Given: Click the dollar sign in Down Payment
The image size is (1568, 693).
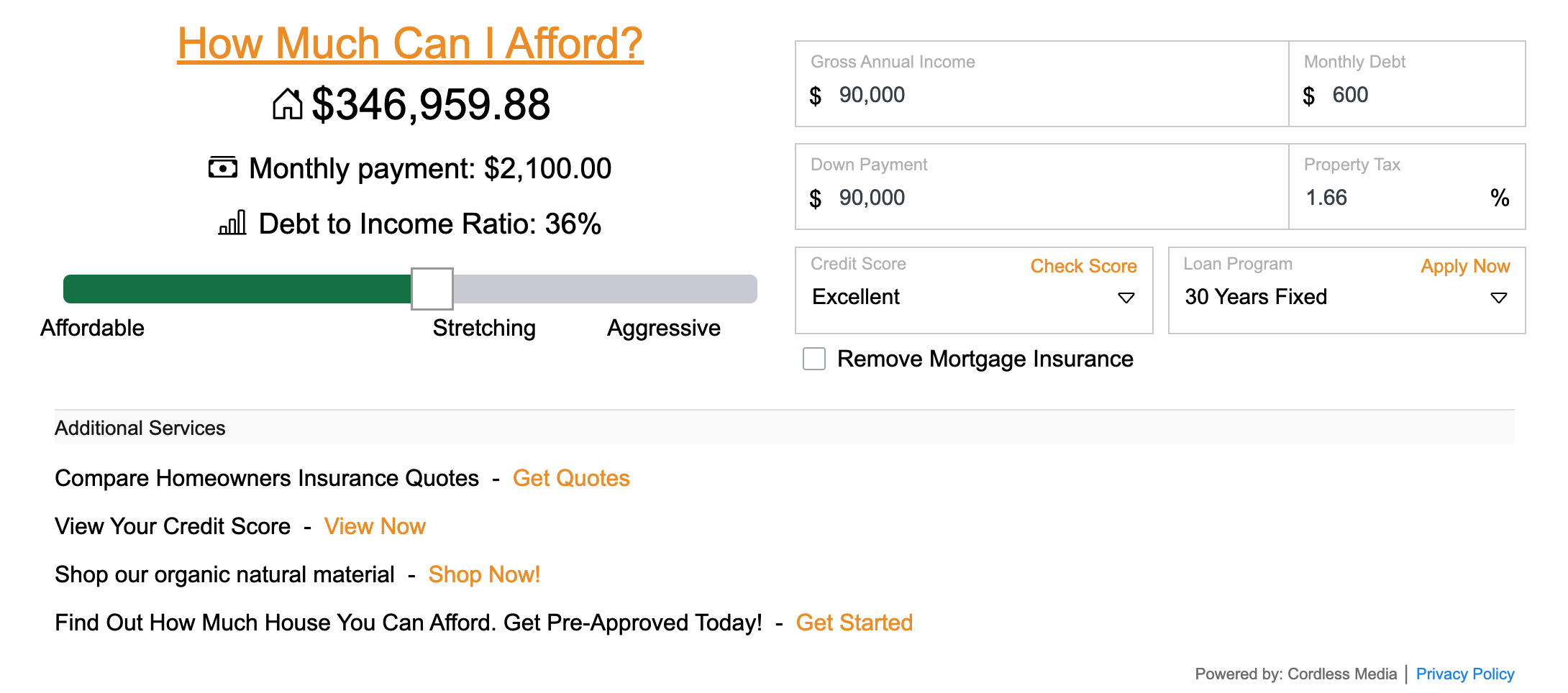Looking at the screenshot, I should 815,198.
